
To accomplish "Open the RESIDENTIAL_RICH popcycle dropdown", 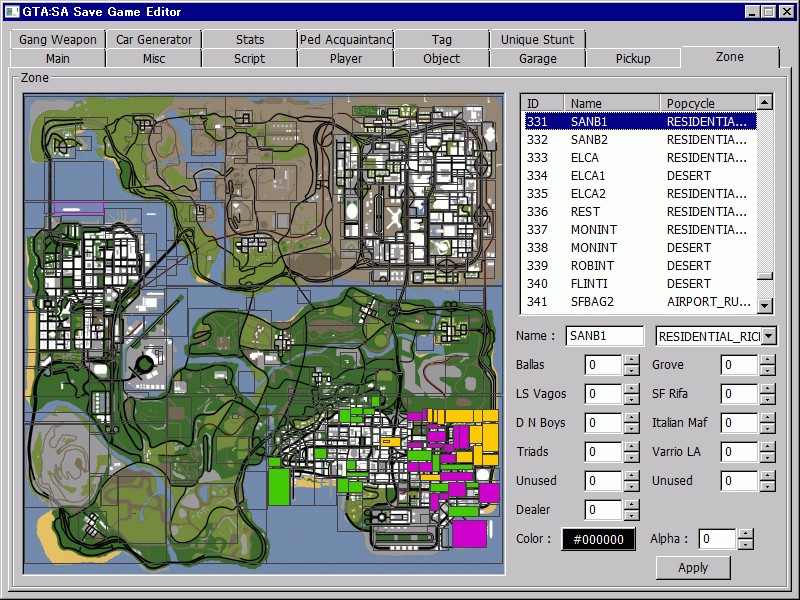I will [x=769, y=336].
